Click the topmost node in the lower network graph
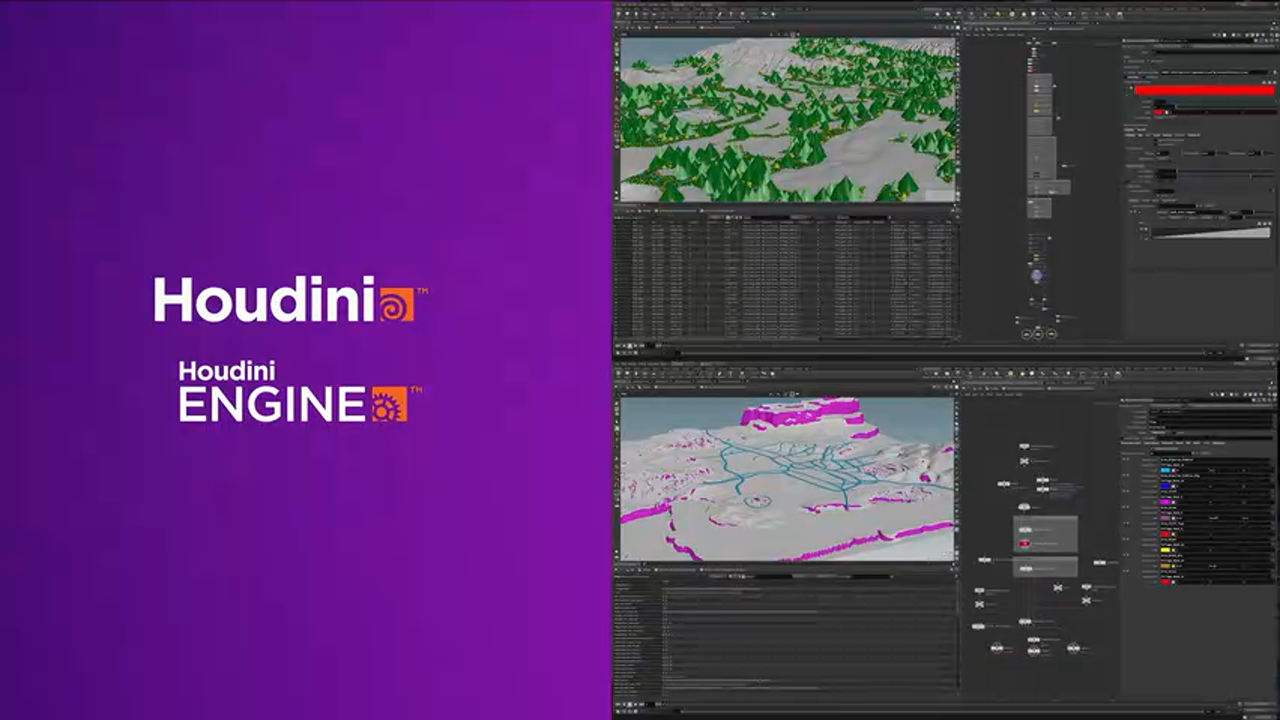Screen dimensions: 1280x720 (x=1024, y=446)
